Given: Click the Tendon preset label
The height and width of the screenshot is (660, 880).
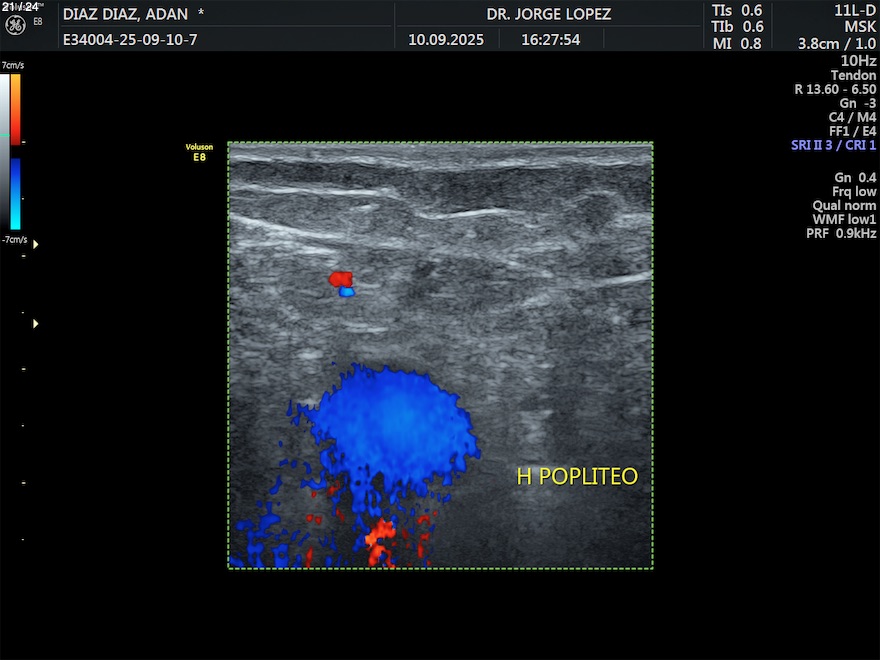Looking at the screenshot, I should tap(853, 75).
